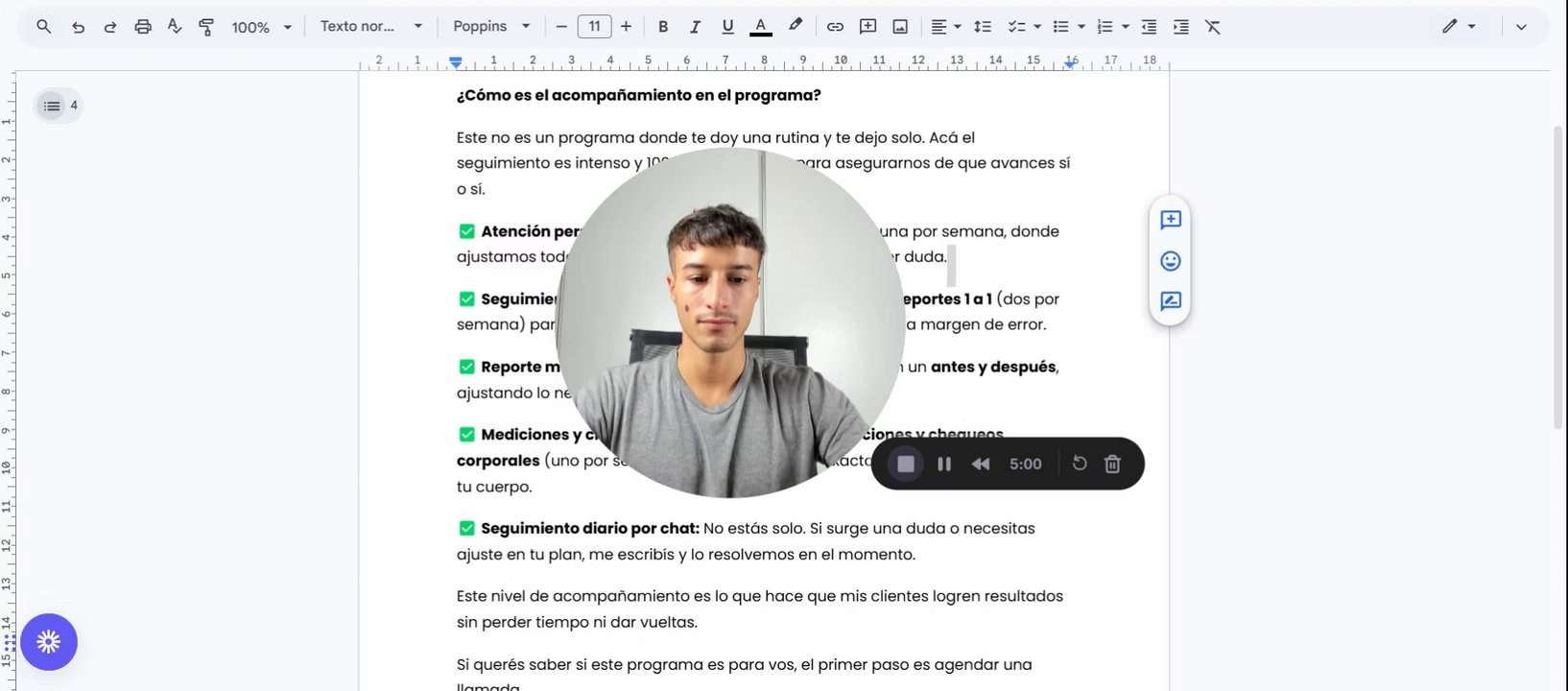Undo the last edit
The image size is (1568, 691).
click(x=78, y=27)
